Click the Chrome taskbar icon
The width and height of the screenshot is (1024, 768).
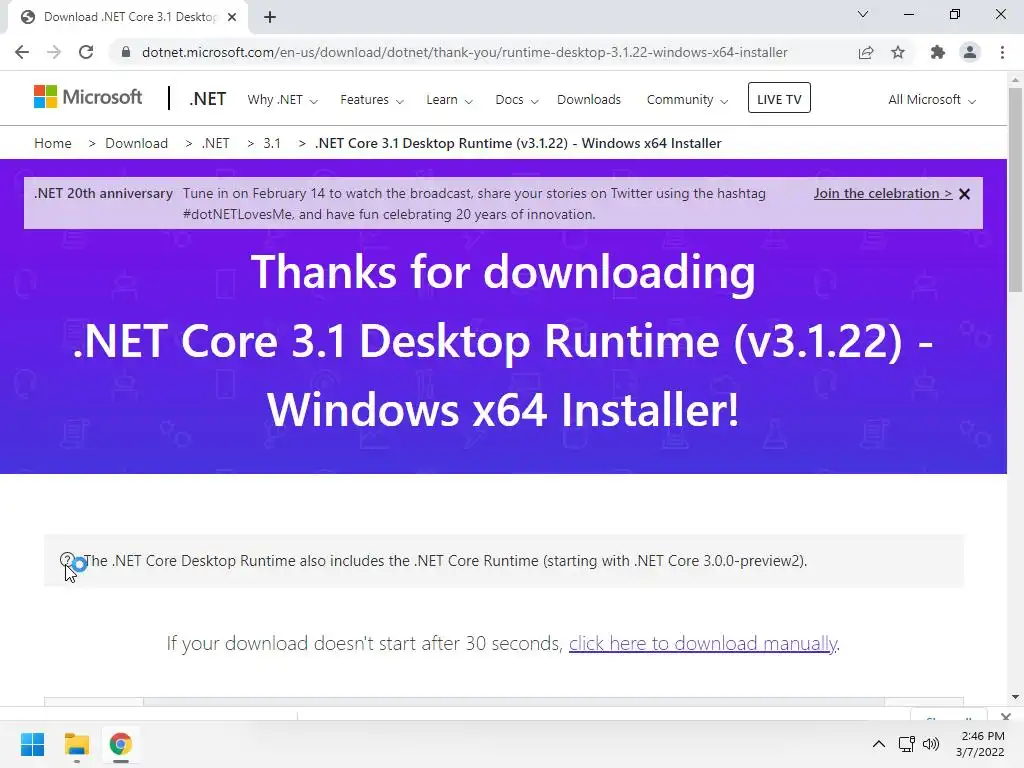click(120, 744)
